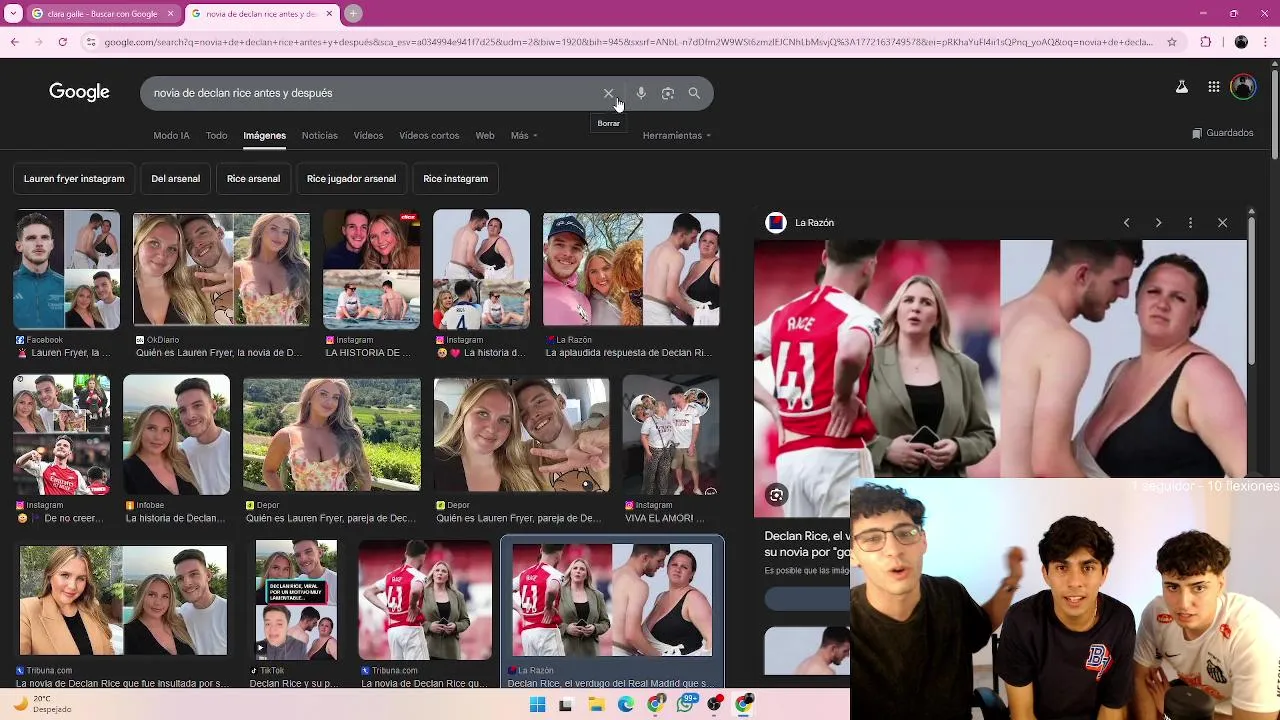
Task: Submit search with the magnifier icon
Action: [x=694, y=93]
